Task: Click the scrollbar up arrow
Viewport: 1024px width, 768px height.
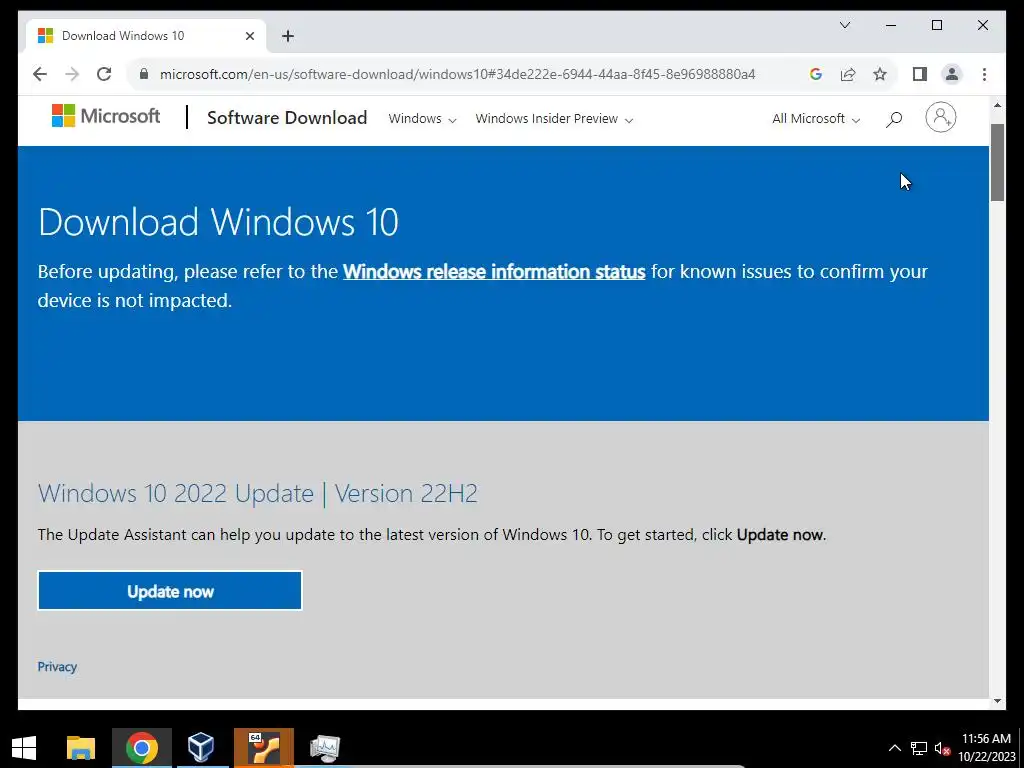Action: [997, 104]
